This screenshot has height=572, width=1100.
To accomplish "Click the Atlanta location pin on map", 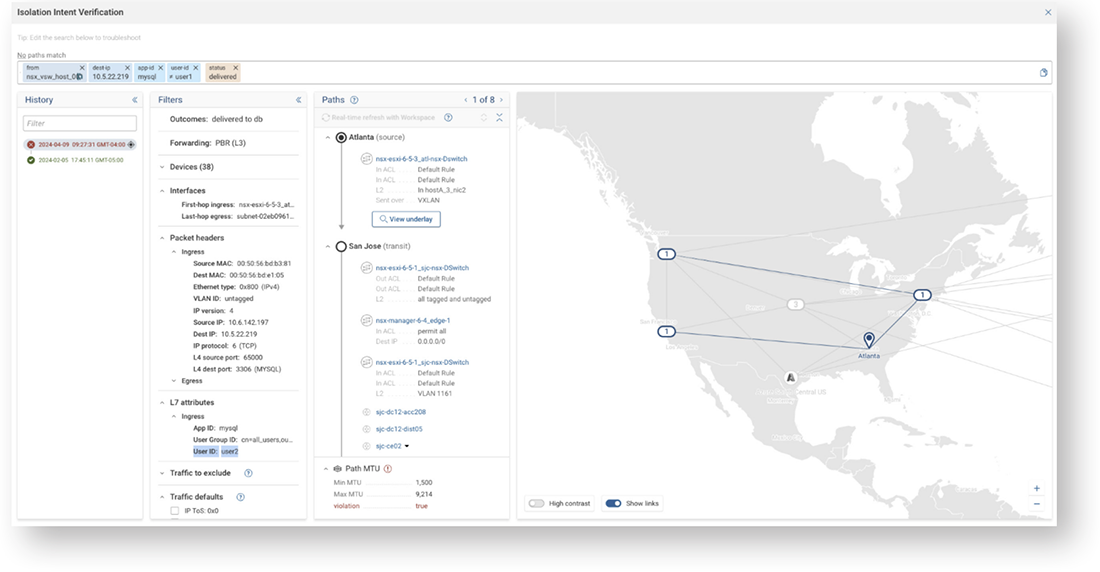I will (x=869, y=341).
